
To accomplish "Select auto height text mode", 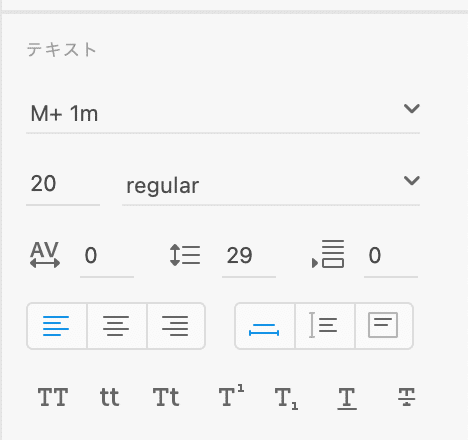I will click(x=325, y=326).
